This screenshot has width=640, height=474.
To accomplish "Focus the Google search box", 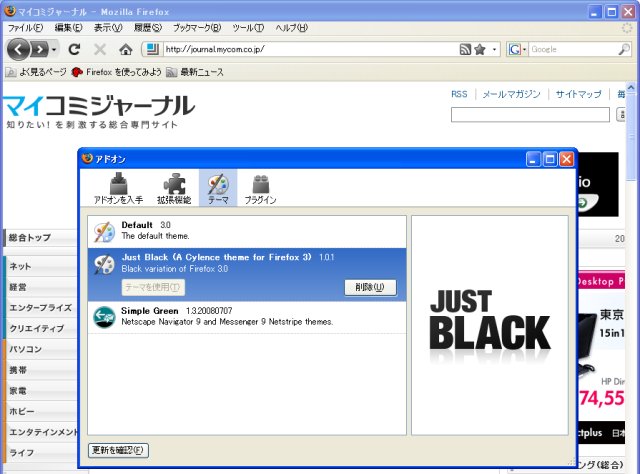I will tap(573, 49).
